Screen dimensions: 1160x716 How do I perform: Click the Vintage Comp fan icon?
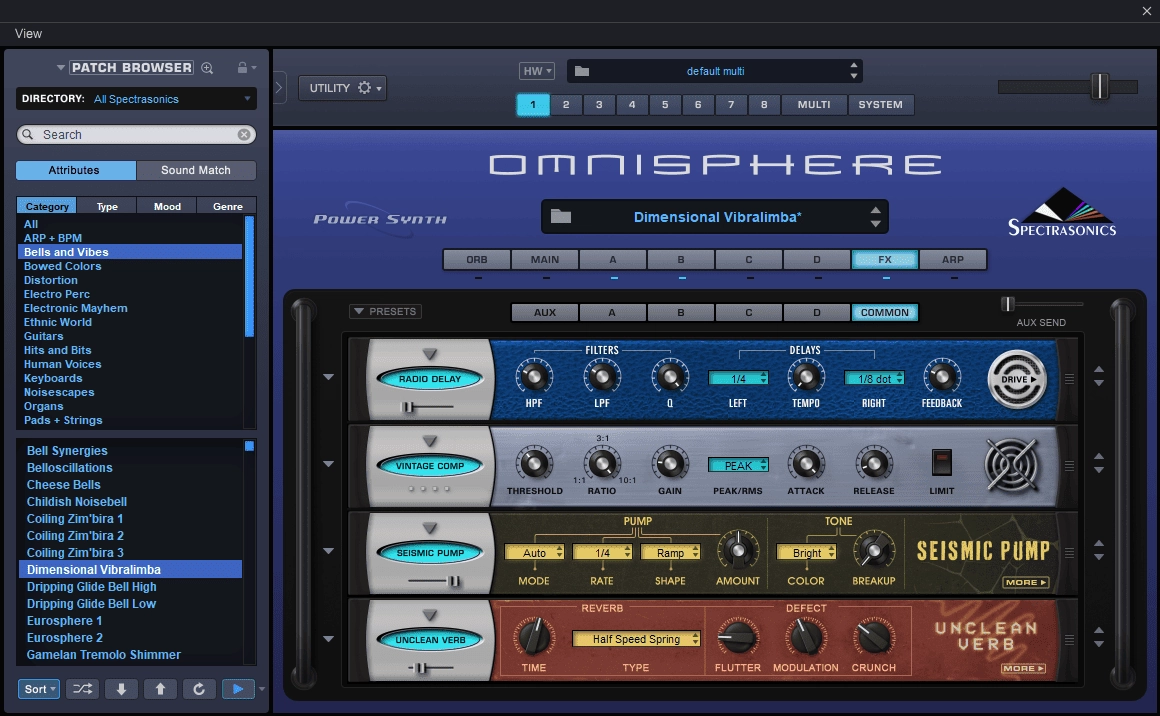[1010, 465]
